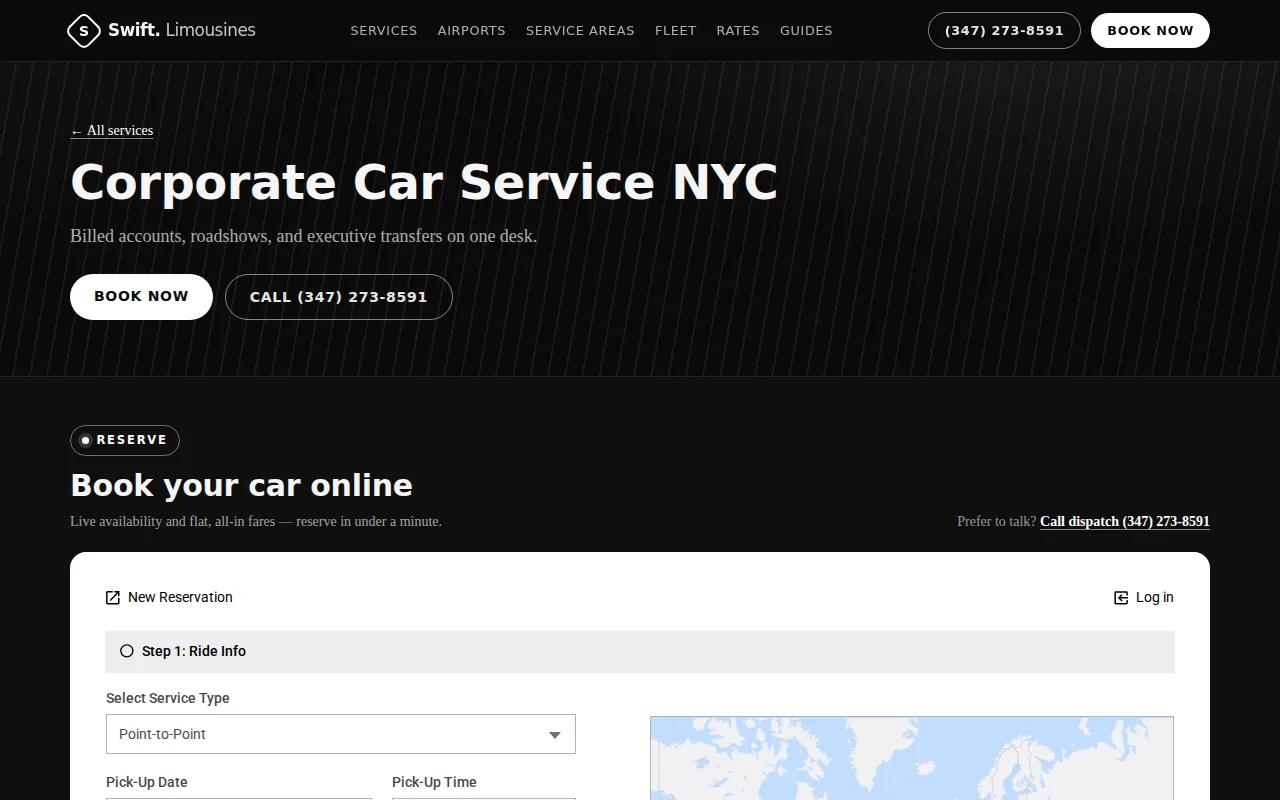The image size is (1280, 800).
Task: Click the Corporate Car Service NYC heading
Action: point(424,183)
